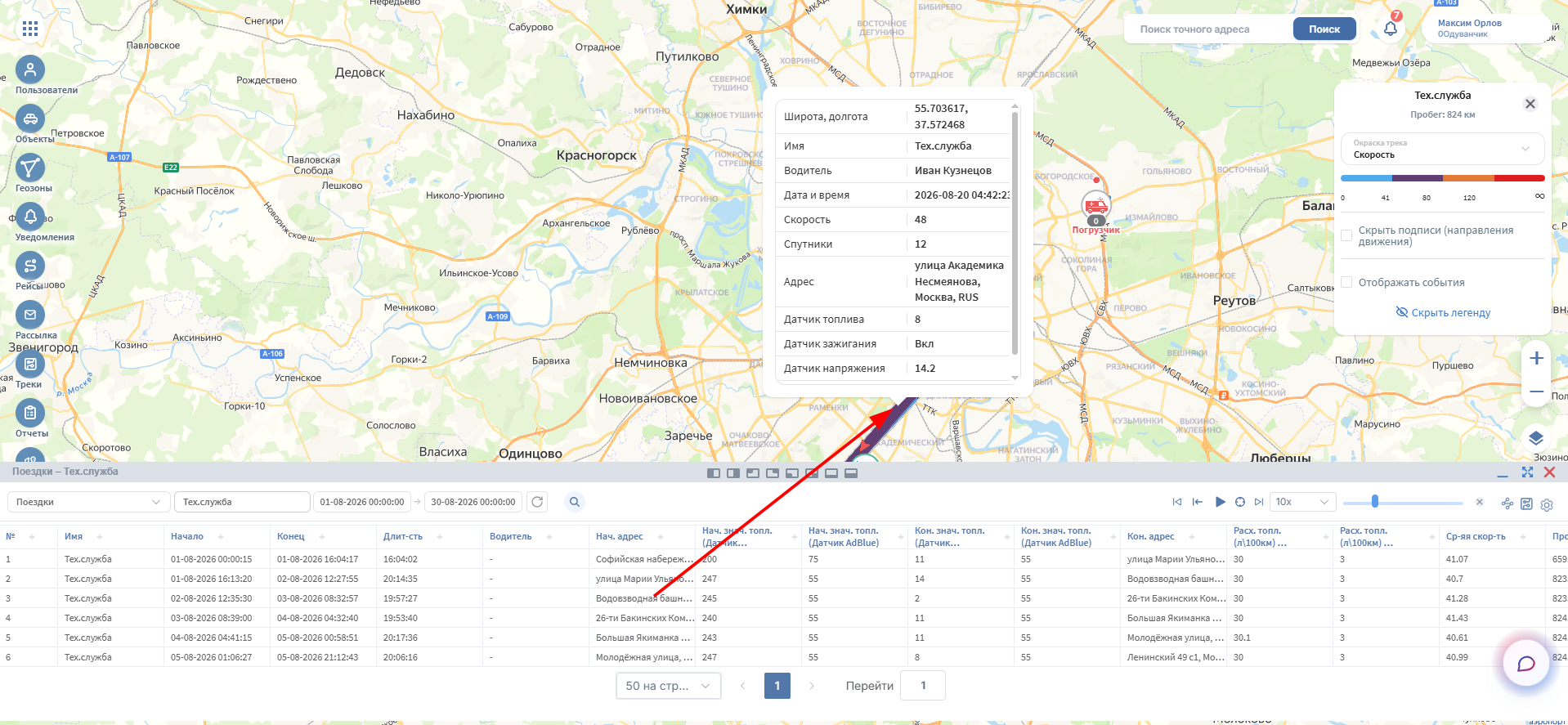Play the track playback
The width and height of the screenshot is (1568, 725).
pos(1220,502)
